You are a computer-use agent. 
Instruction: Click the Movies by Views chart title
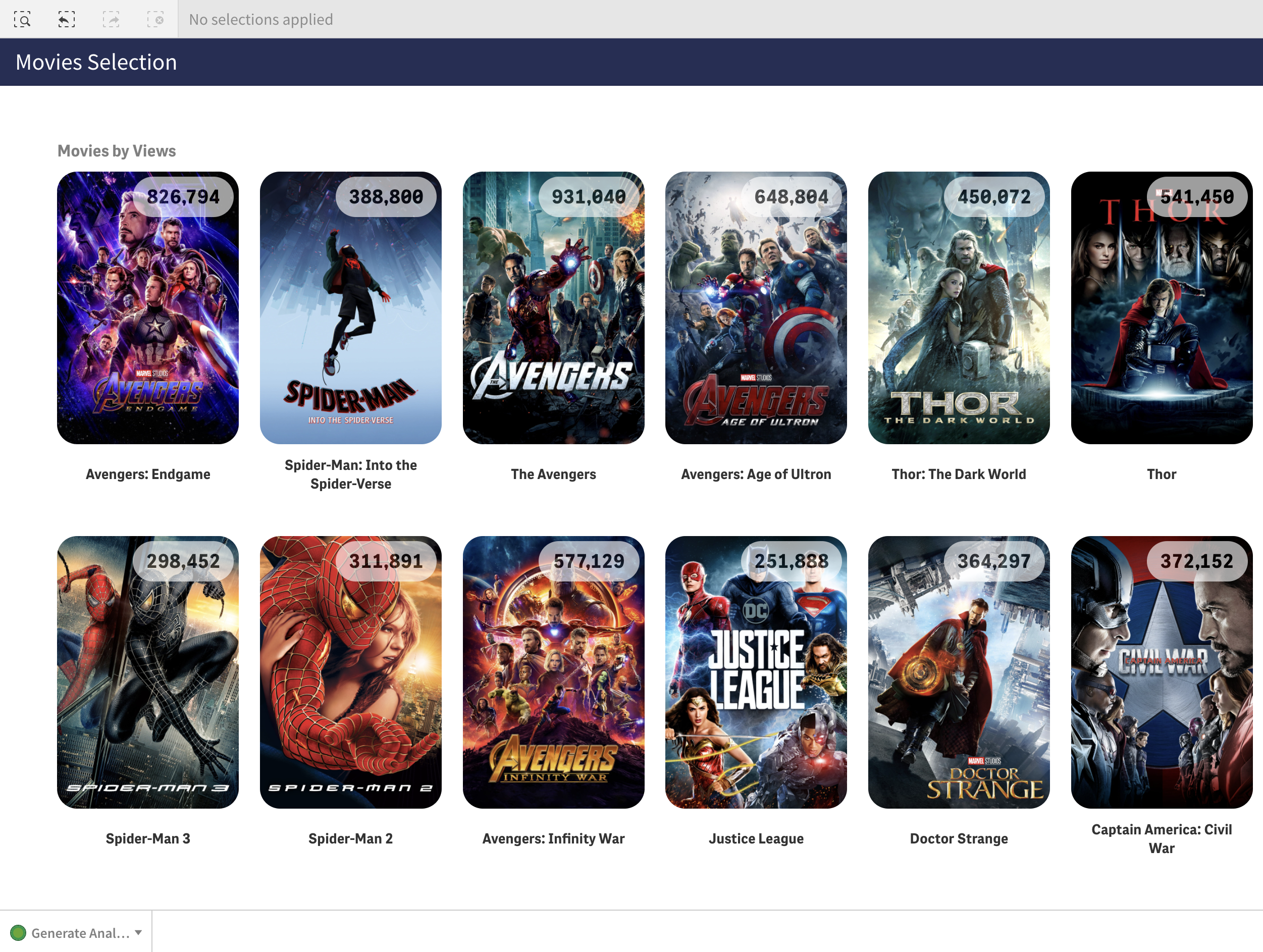[x=117, y=151]
